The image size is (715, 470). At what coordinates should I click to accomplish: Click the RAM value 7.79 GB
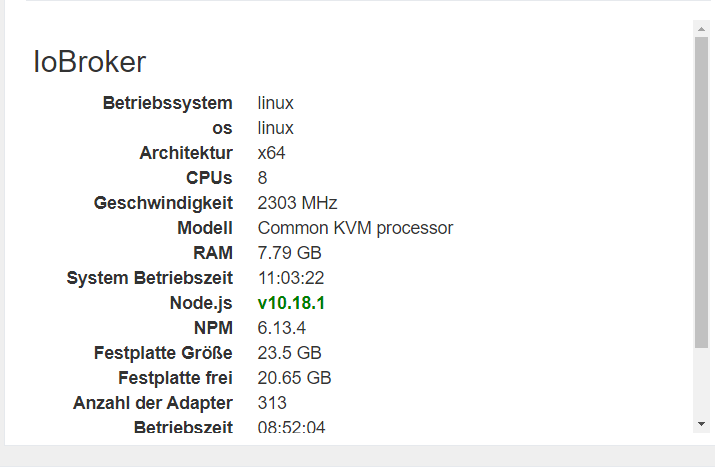coord(290,253)
